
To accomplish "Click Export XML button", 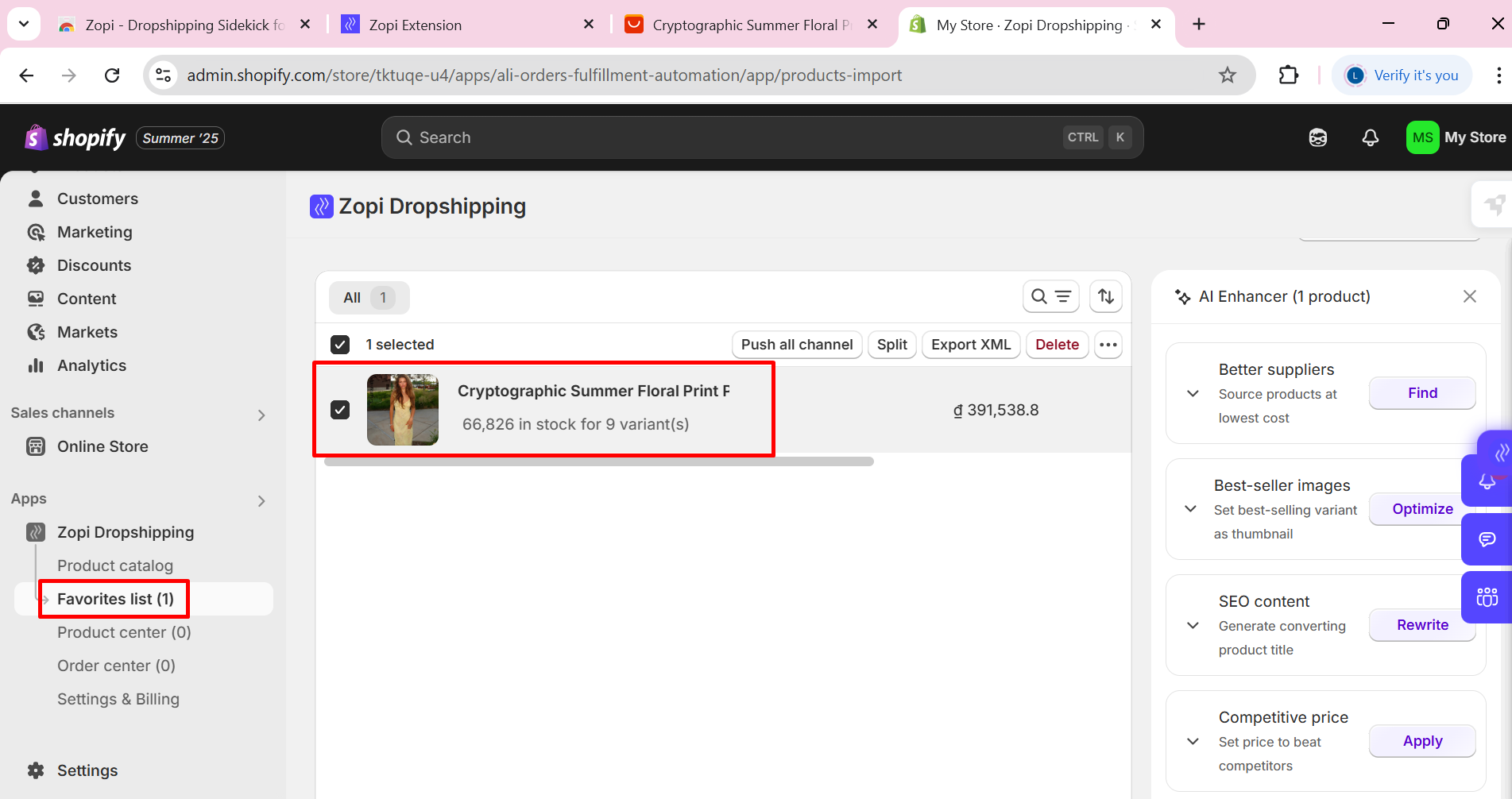I will (x=971, y=345).
